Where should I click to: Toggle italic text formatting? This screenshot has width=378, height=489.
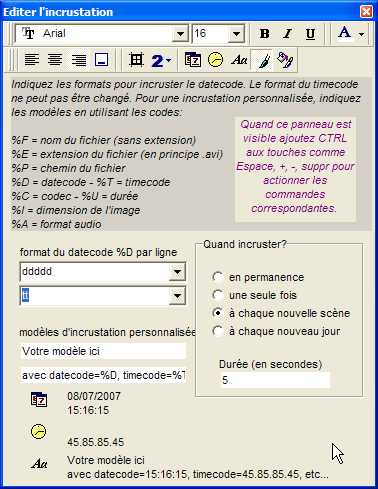pos(287,34)
